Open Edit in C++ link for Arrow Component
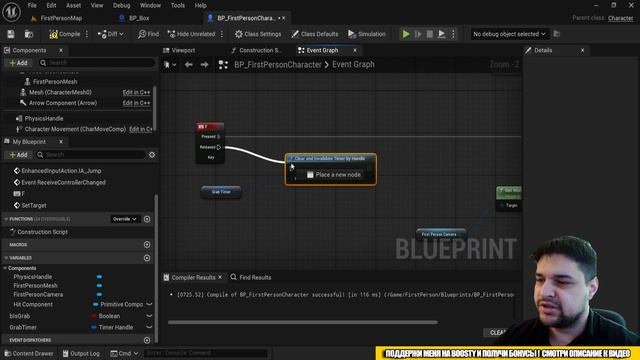Screen dimensions: 640x360 point(136,103)
